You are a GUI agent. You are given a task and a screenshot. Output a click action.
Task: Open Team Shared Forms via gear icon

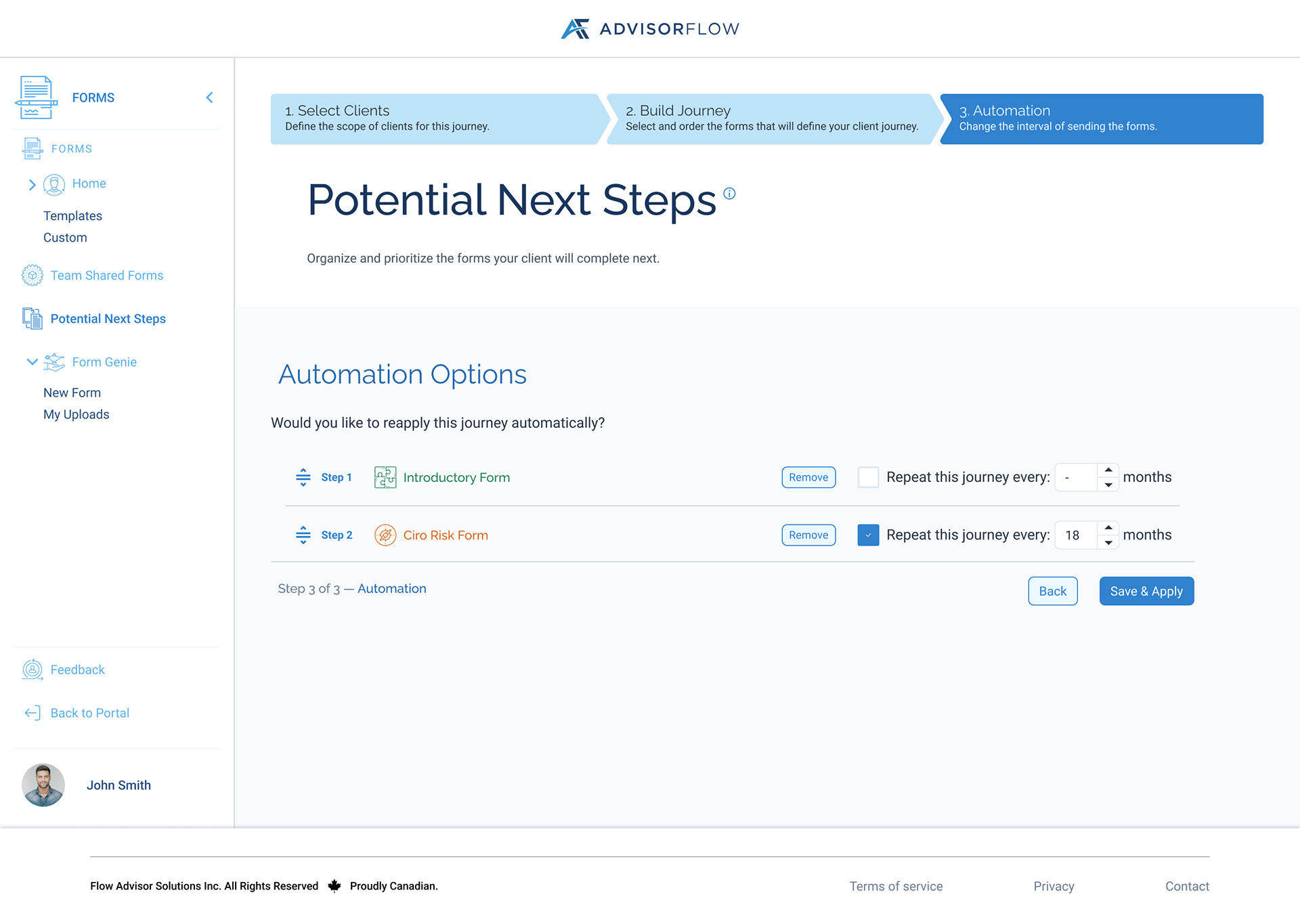(32, 275)
